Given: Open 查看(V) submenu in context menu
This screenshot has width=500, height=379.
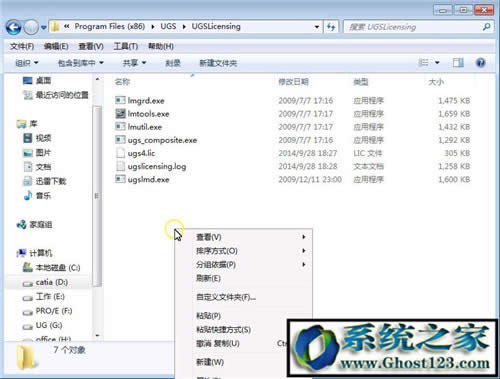Looking at the screenshot, I should click(x=243, y=237).
